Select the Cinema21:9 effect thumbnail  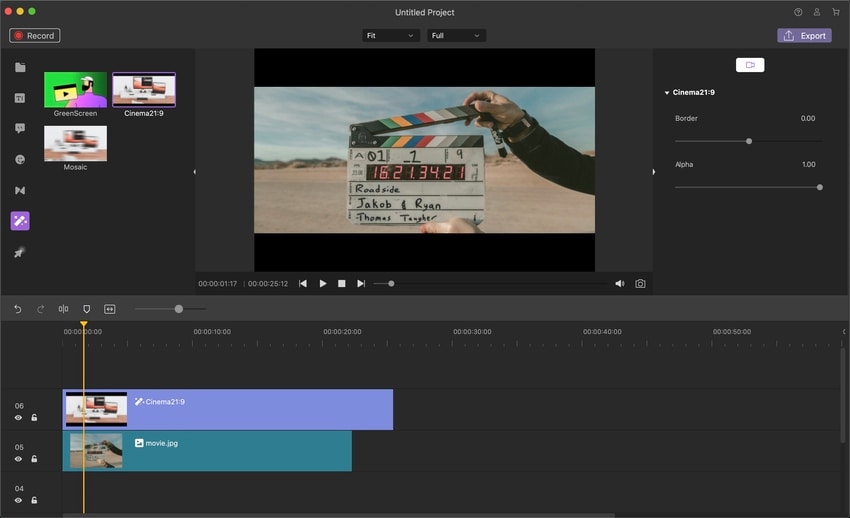coord(144,89)
